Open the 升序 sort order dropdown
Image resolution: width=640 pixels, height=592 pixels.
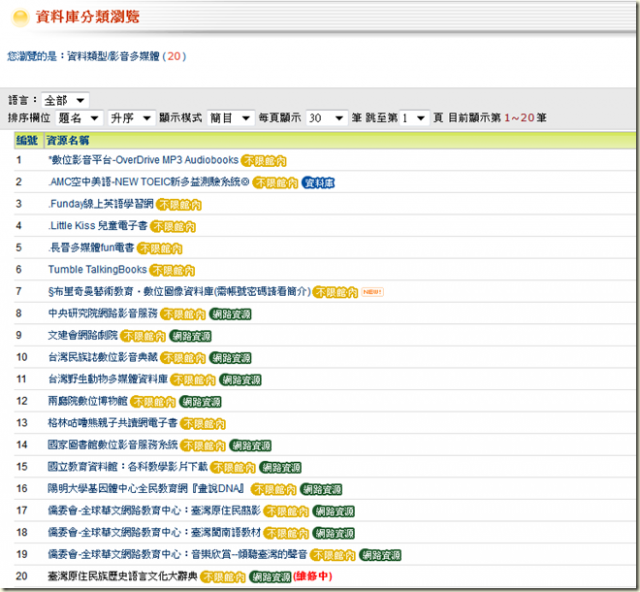(131, 118)
